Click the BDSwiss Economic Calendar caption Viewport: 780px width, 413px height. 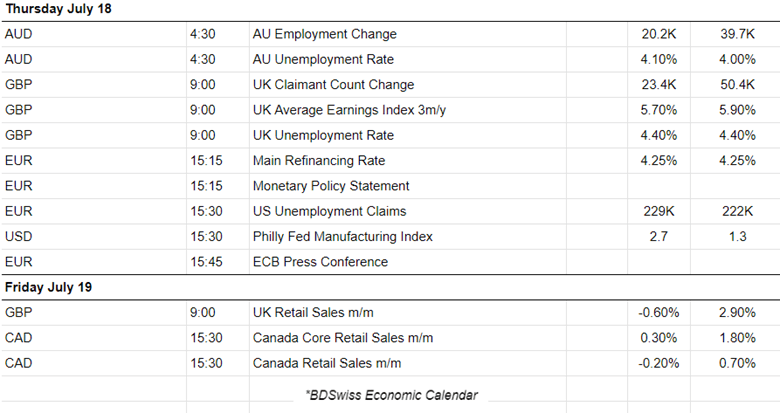(391, 395)
